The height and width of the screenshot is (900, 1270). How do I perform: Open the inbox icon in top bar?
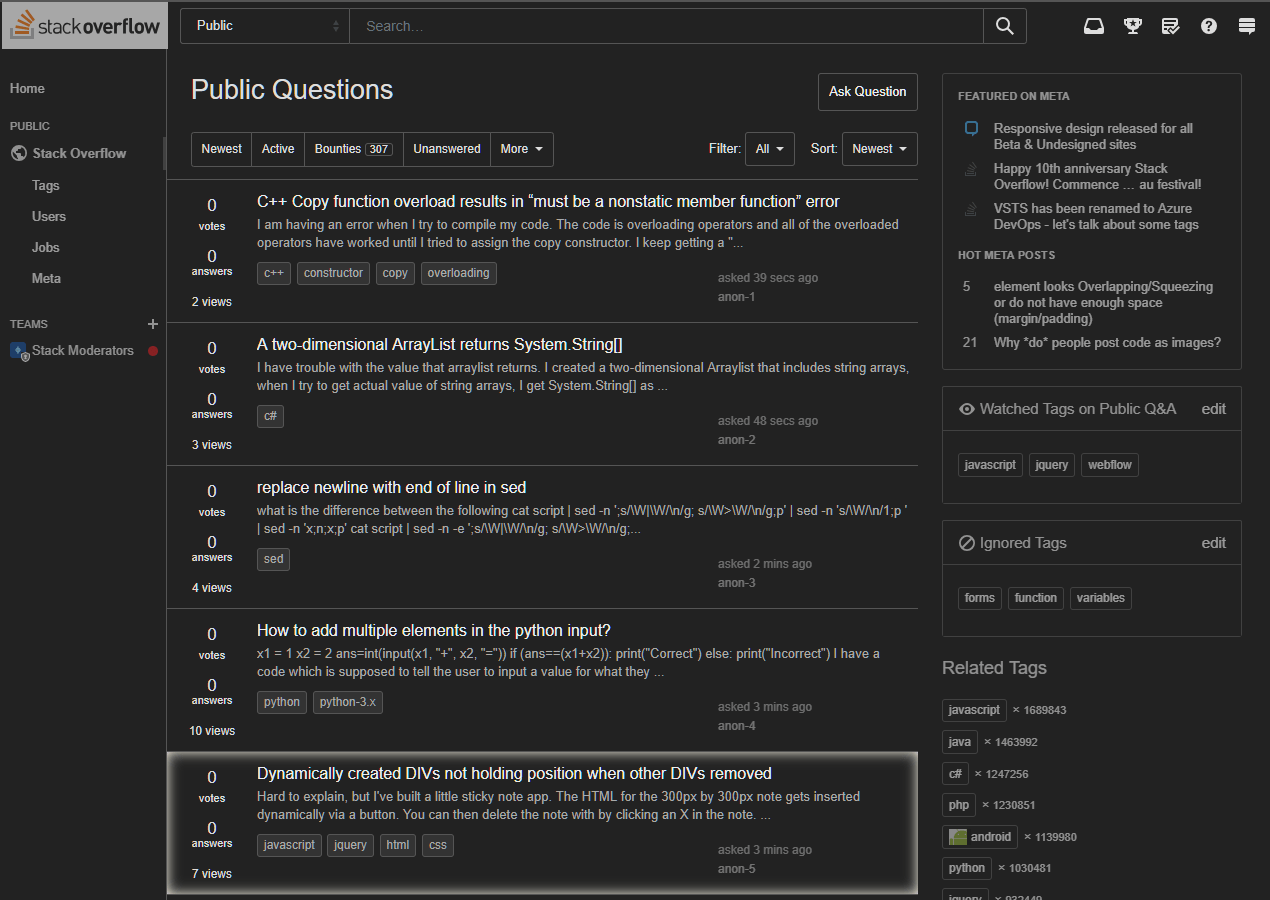pos(1094,26)
